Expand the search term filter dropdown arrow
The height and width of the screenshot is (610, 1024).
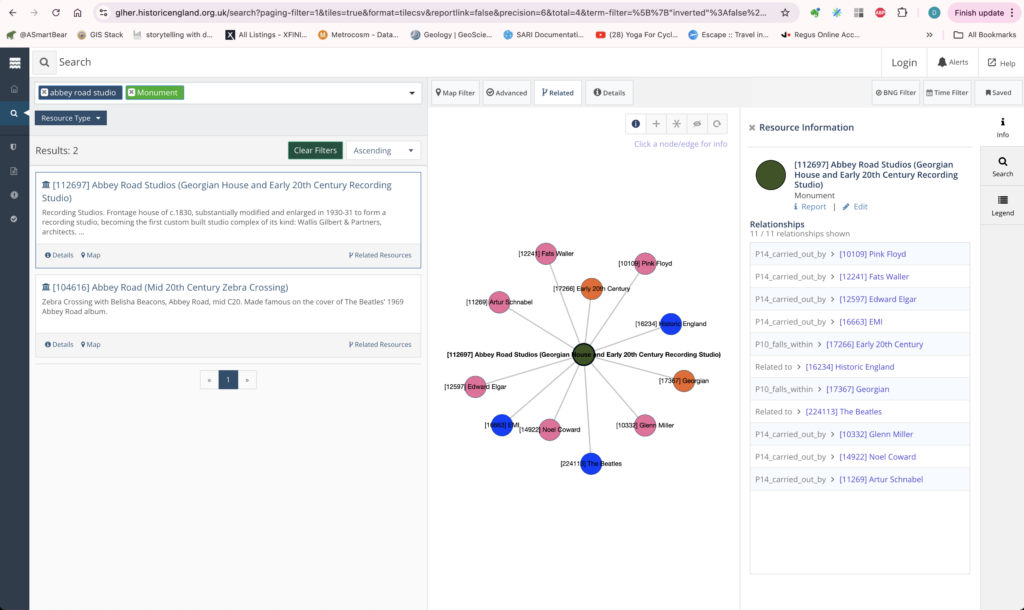412,94
